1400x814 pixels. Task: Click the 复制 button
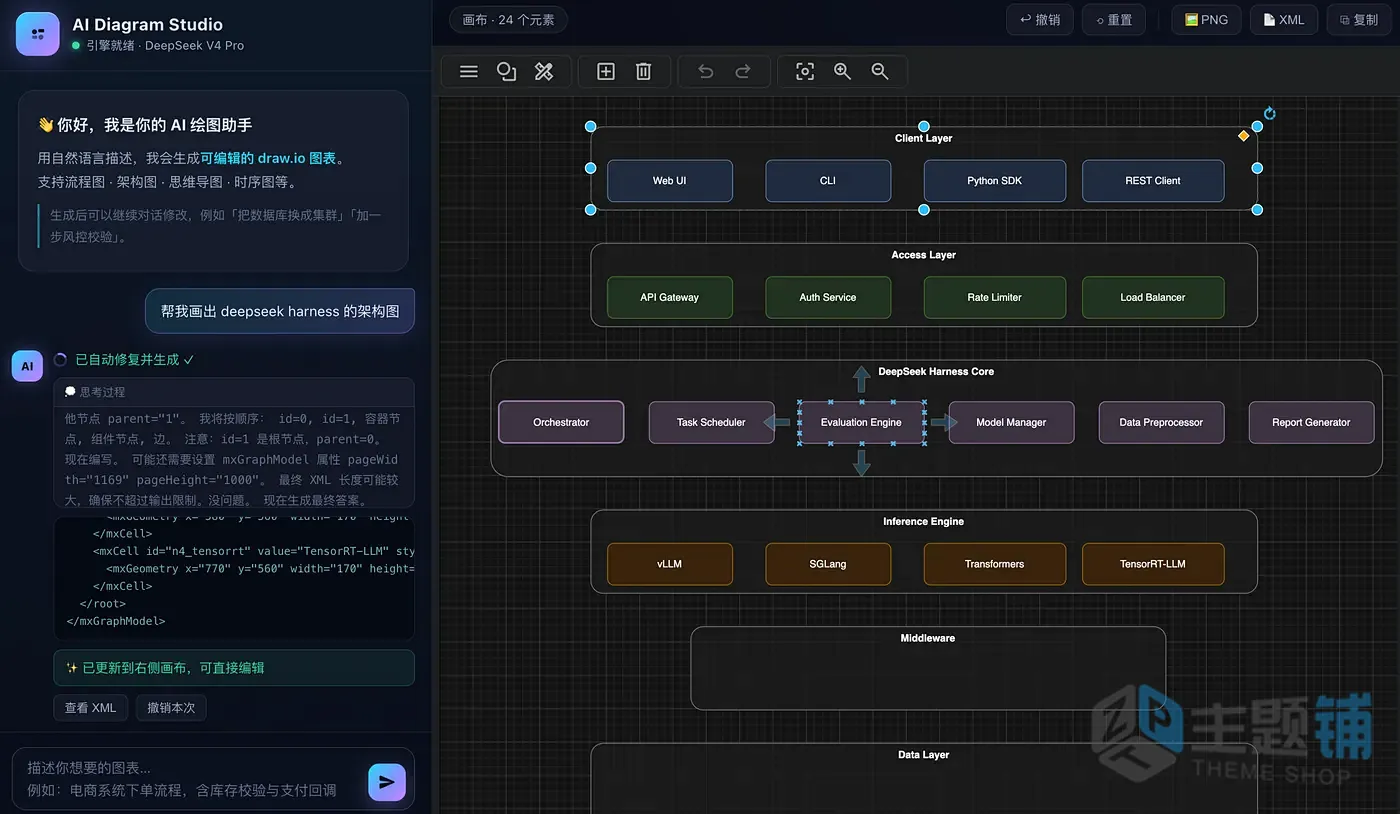click(1358, 20)
